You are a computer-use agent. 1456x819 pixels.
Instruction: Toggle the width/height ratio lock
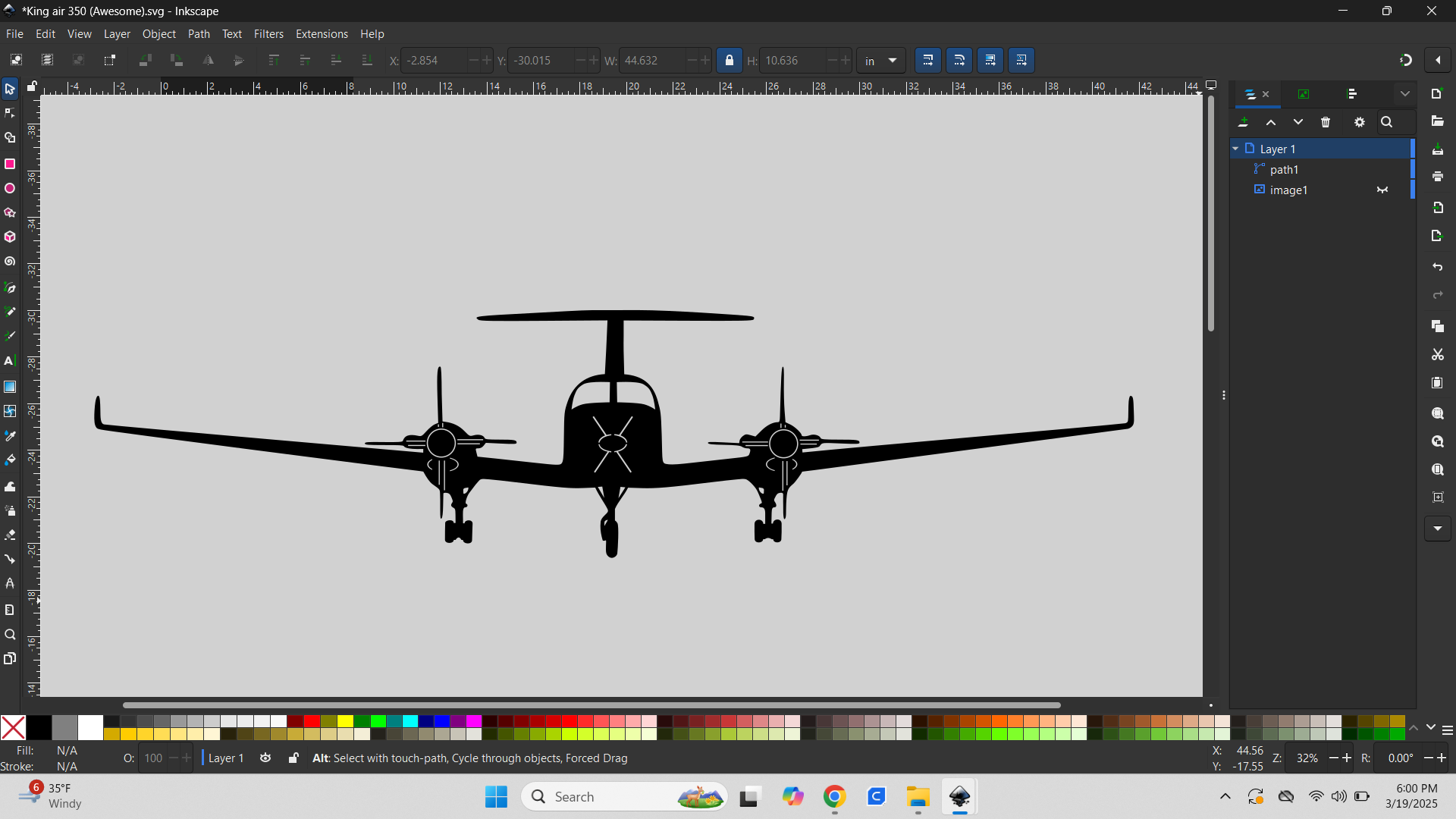coord(730,61)
